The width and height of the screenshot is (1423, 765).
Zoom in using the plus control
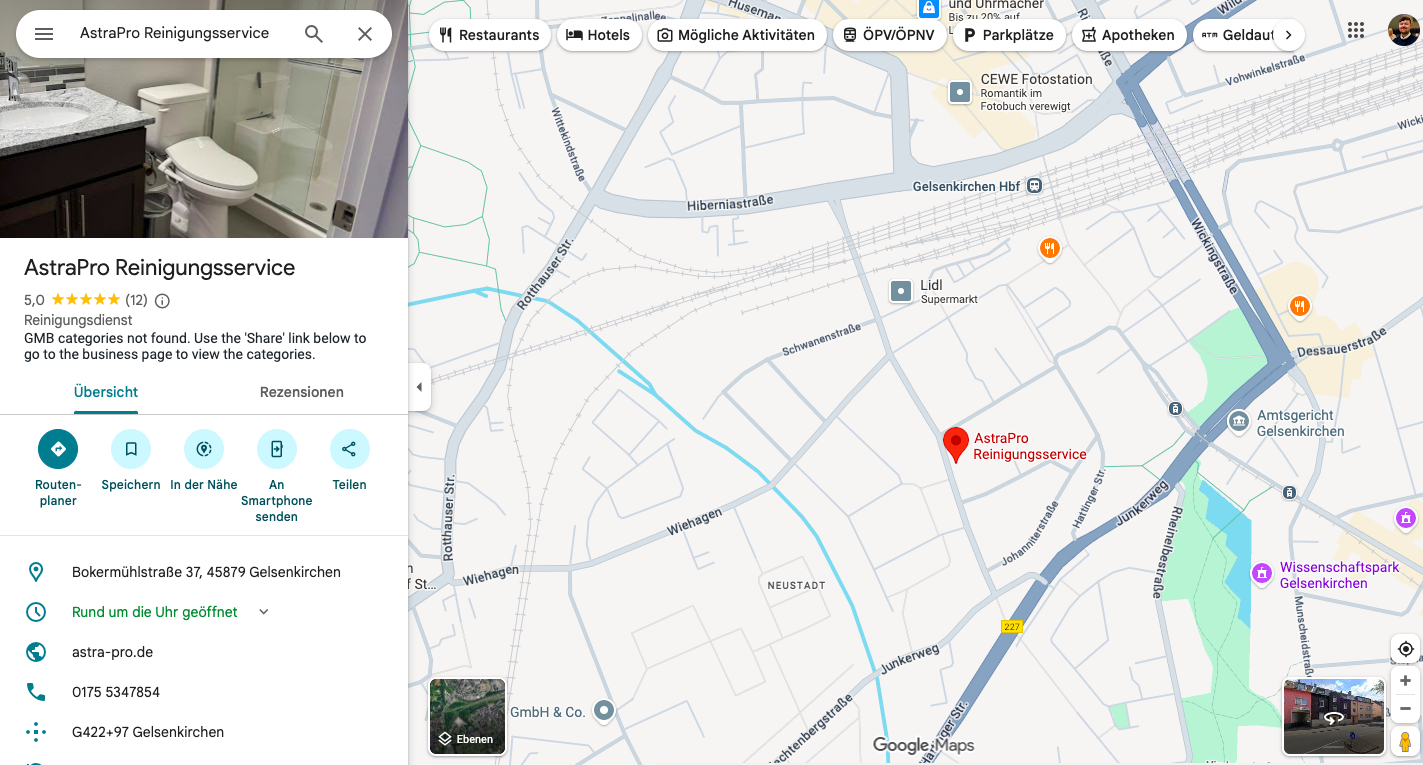click(x=1404, y=680)
